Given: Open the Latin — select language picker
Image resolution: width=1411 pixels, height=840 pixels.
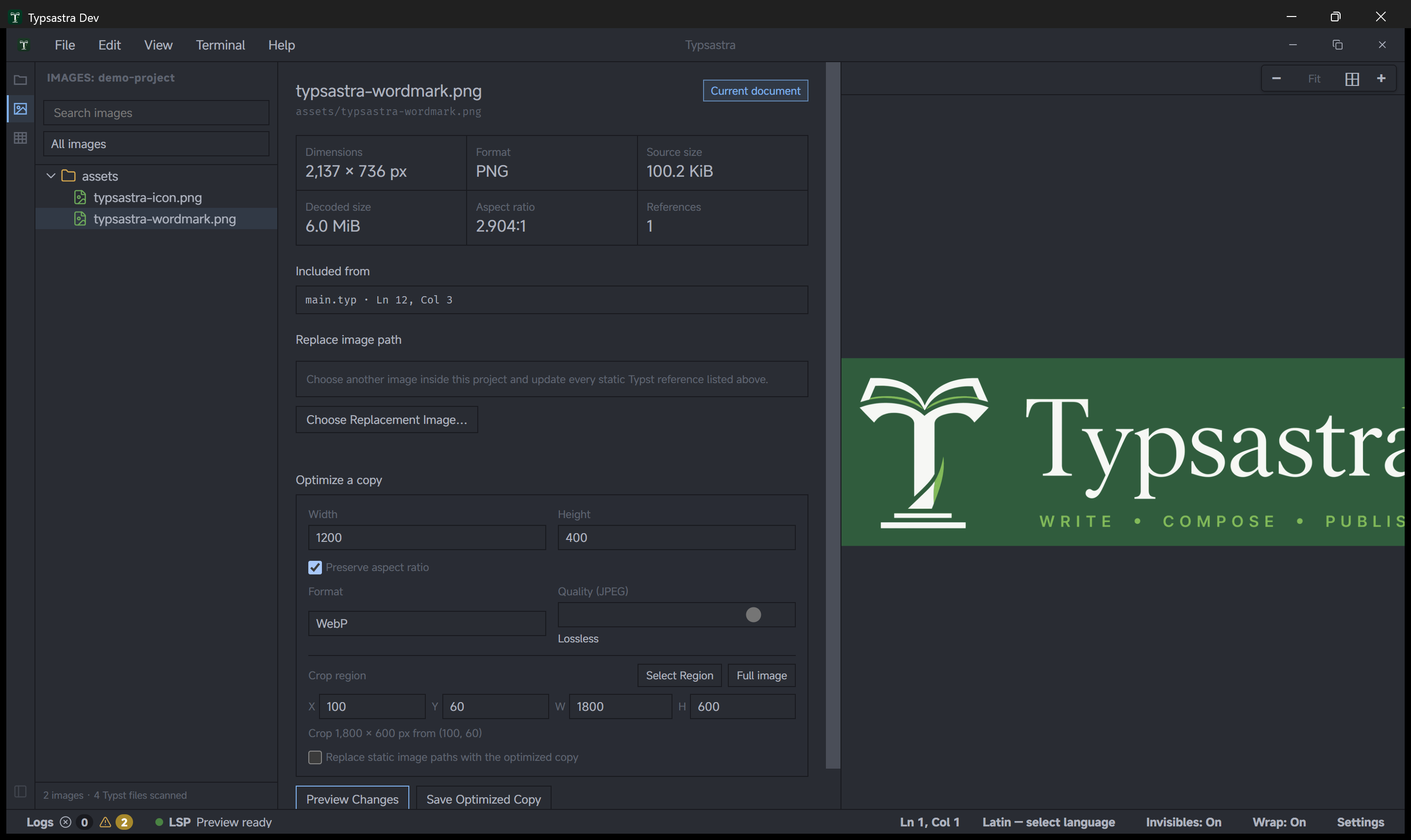Looking at the screenshot, I should click(x=1048, y=822).
